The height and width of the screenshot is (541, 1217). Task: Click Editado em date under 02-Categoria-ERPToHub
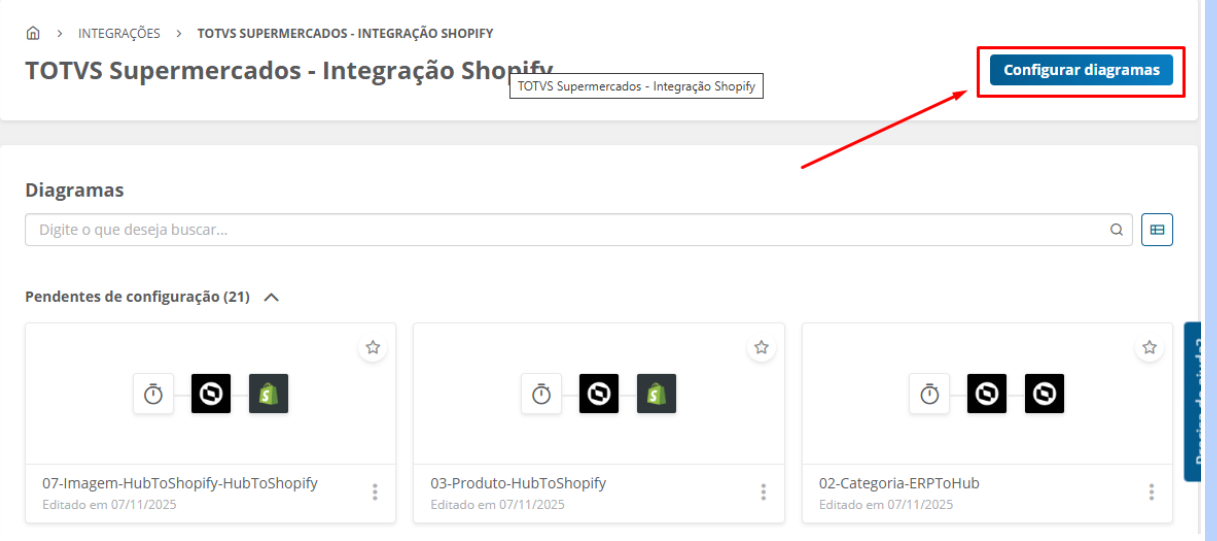pyautogui.click(x=886, y=505)
